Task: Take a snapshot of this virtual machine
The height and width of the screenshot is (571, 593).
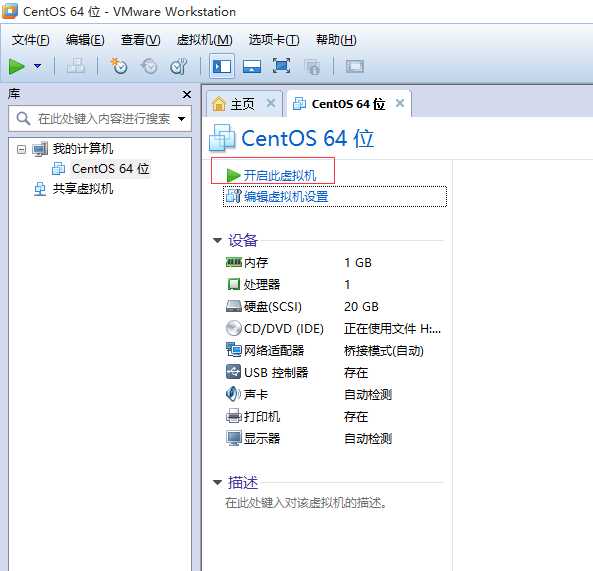Action: coord(118,66)
